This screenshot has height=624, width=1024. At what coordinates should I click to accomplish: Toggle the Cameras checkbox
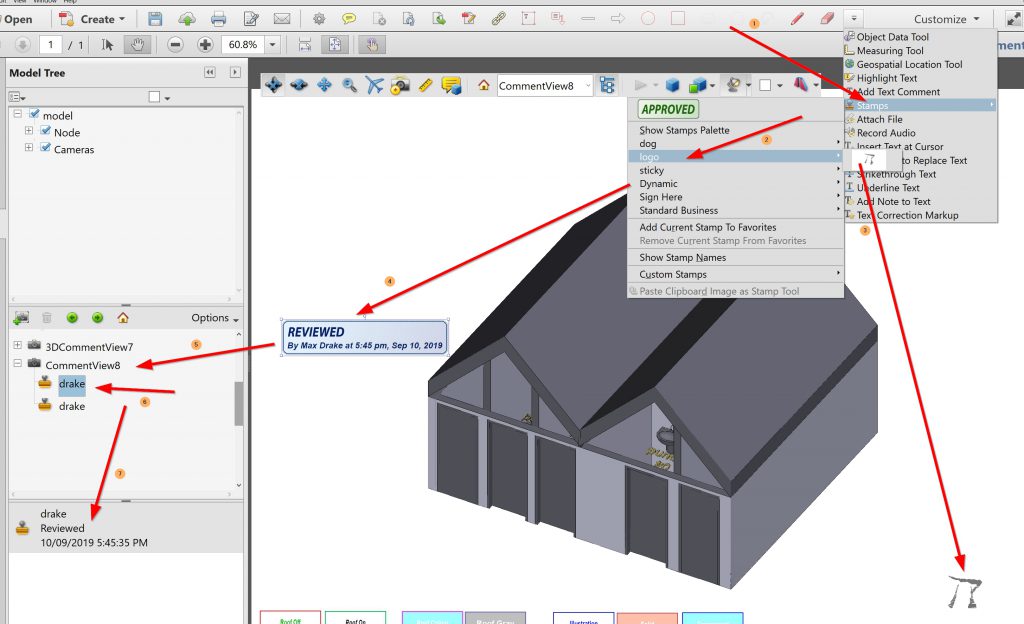click(45, 149)
